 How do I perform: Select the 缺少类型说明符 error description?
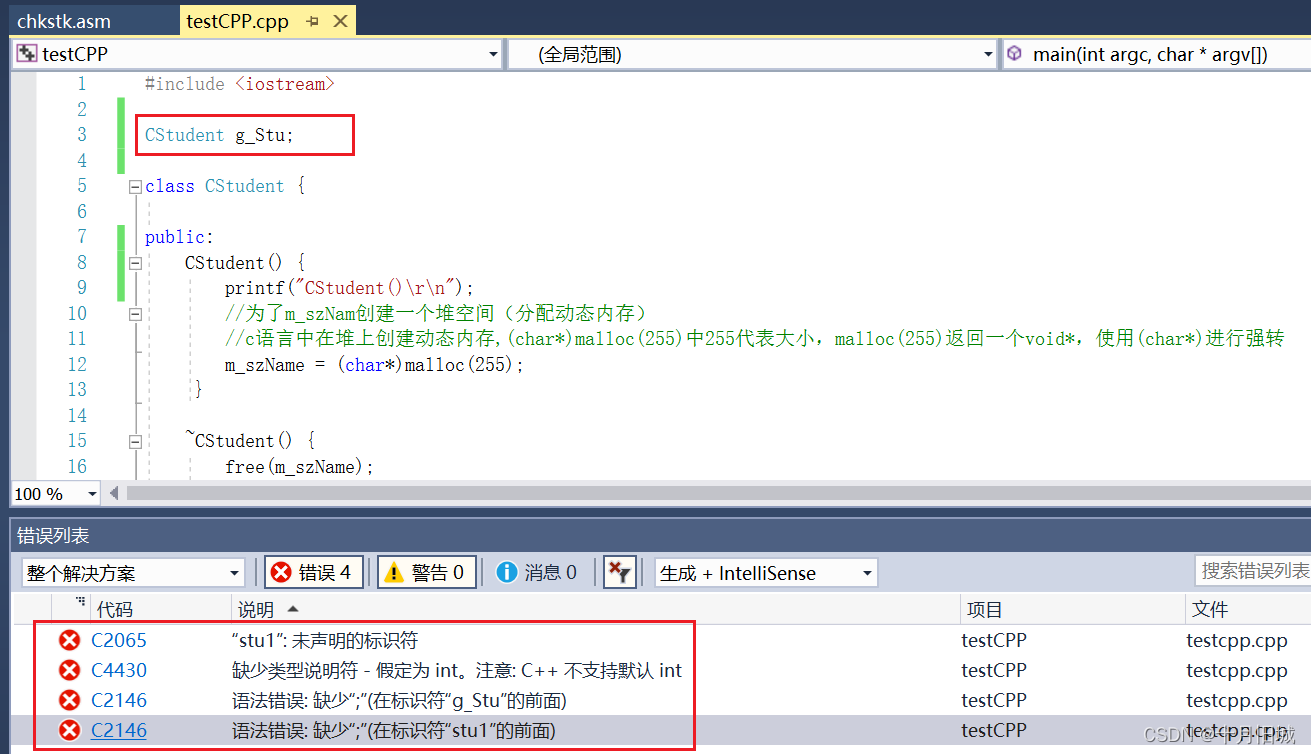click(x=457, y=671)
